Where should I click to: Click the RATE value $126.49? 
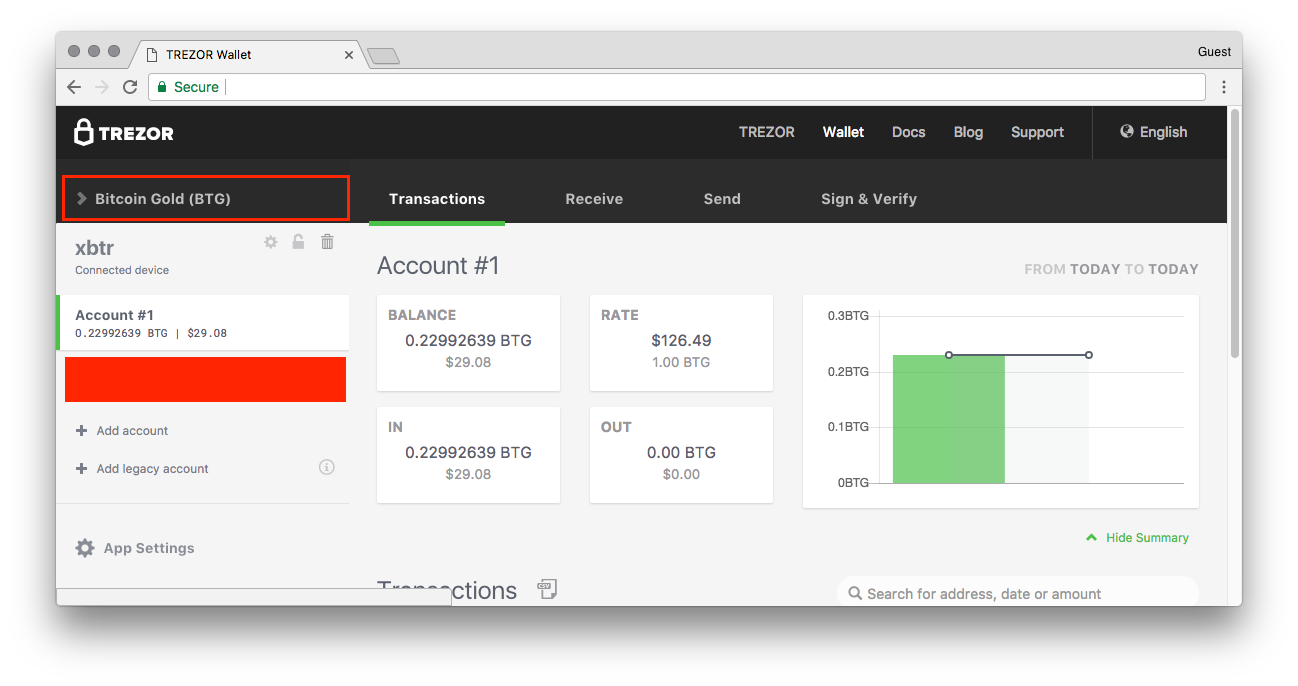pyautogui.click(x=681, y=340)
